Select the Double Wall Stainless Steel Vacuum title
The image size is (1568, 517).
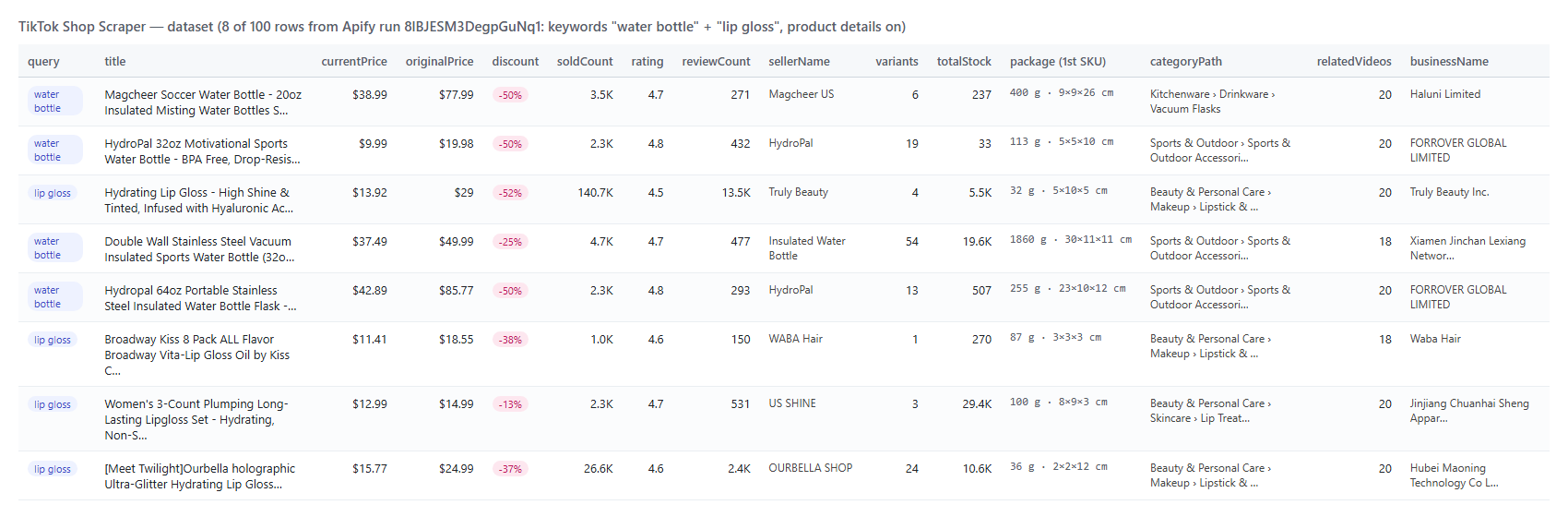click(200, 249)
